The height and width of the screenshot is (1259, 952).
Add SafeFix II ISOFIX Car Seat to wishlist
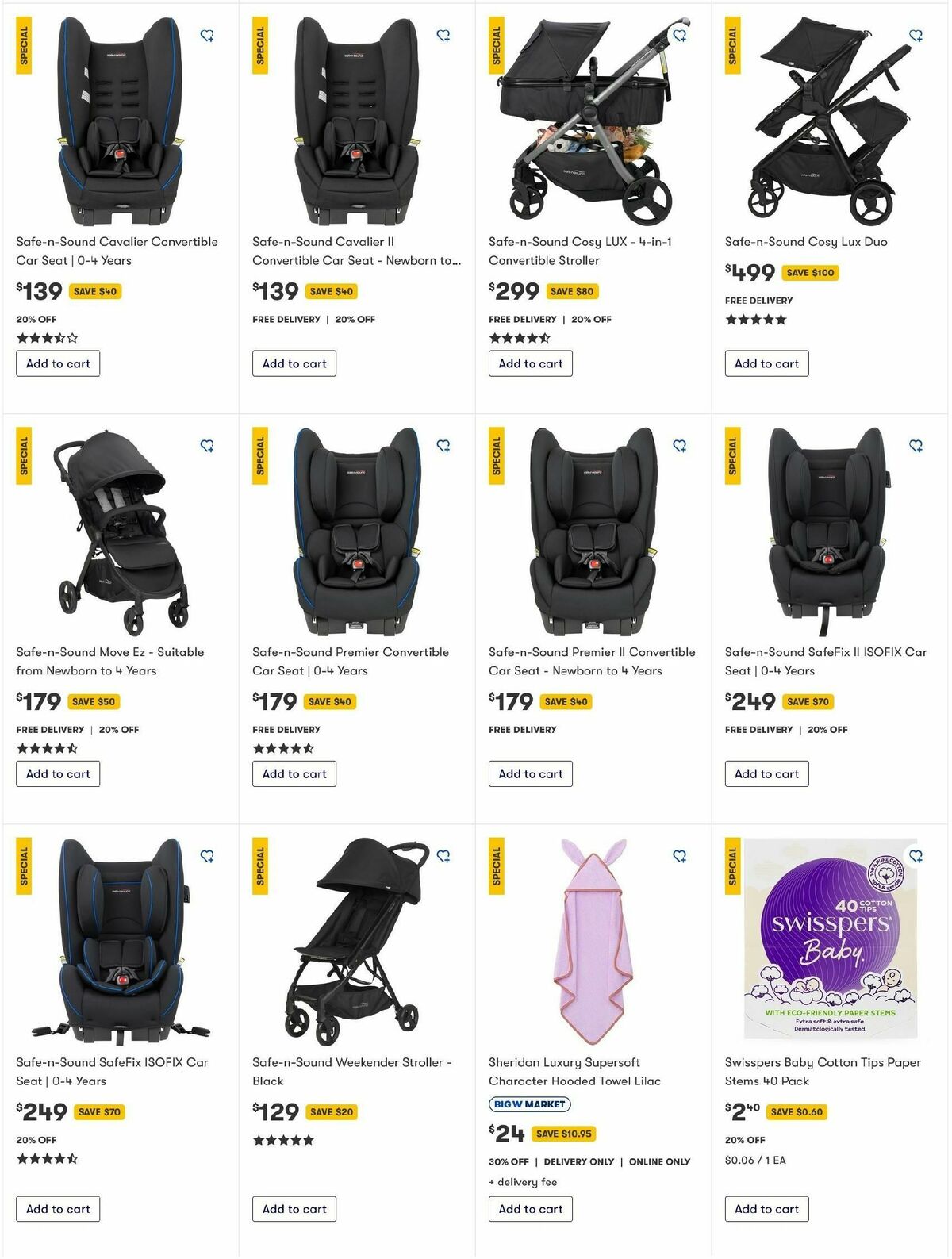916,447
